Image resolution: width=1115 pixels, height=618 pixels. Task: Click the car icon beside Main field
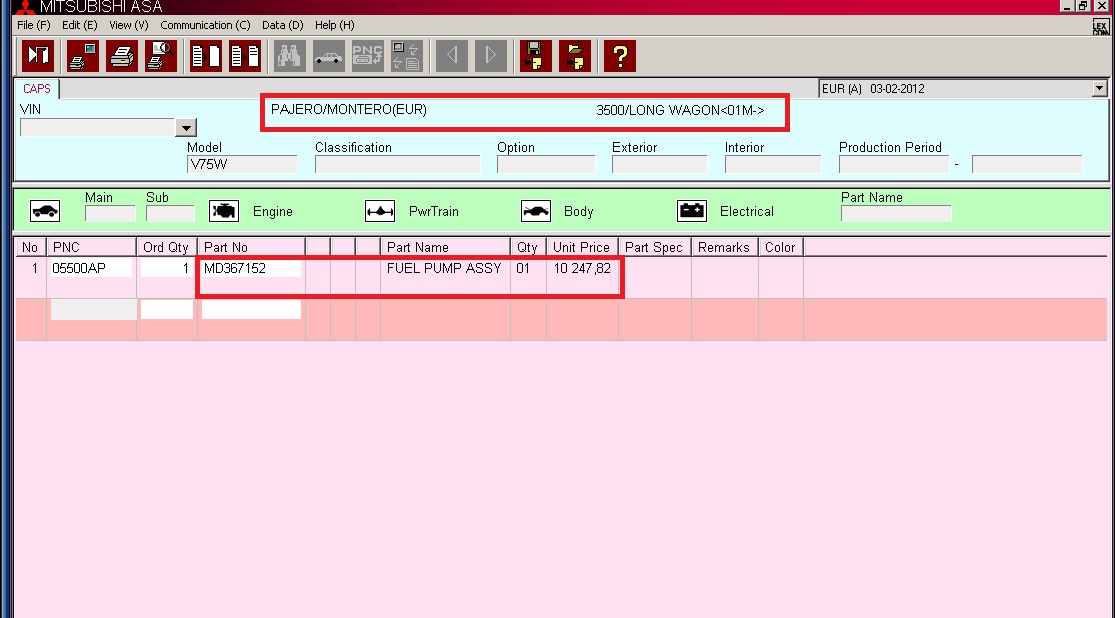pyautogui.click(x=45, y=211)
